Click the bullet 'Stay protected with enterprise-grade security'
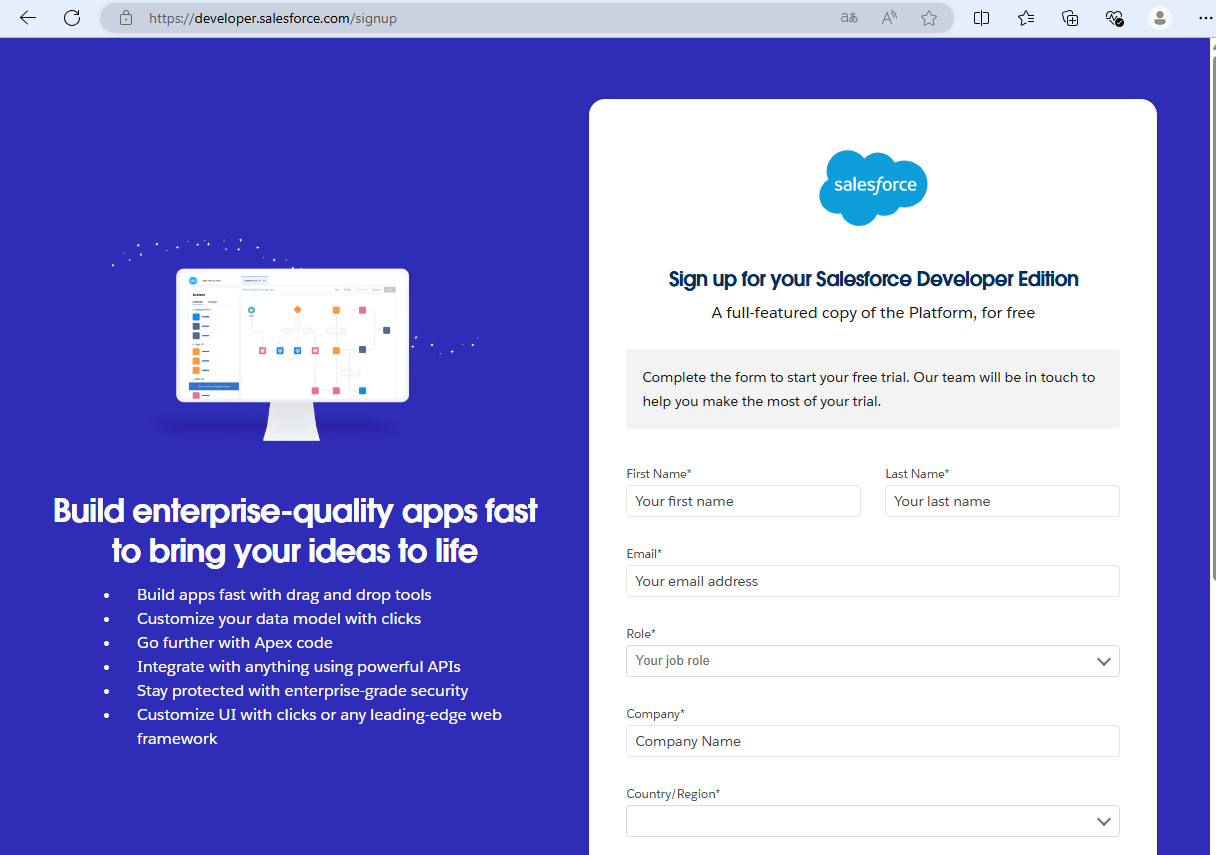This screenshot has width=1216, height=855. coord(302,690)
